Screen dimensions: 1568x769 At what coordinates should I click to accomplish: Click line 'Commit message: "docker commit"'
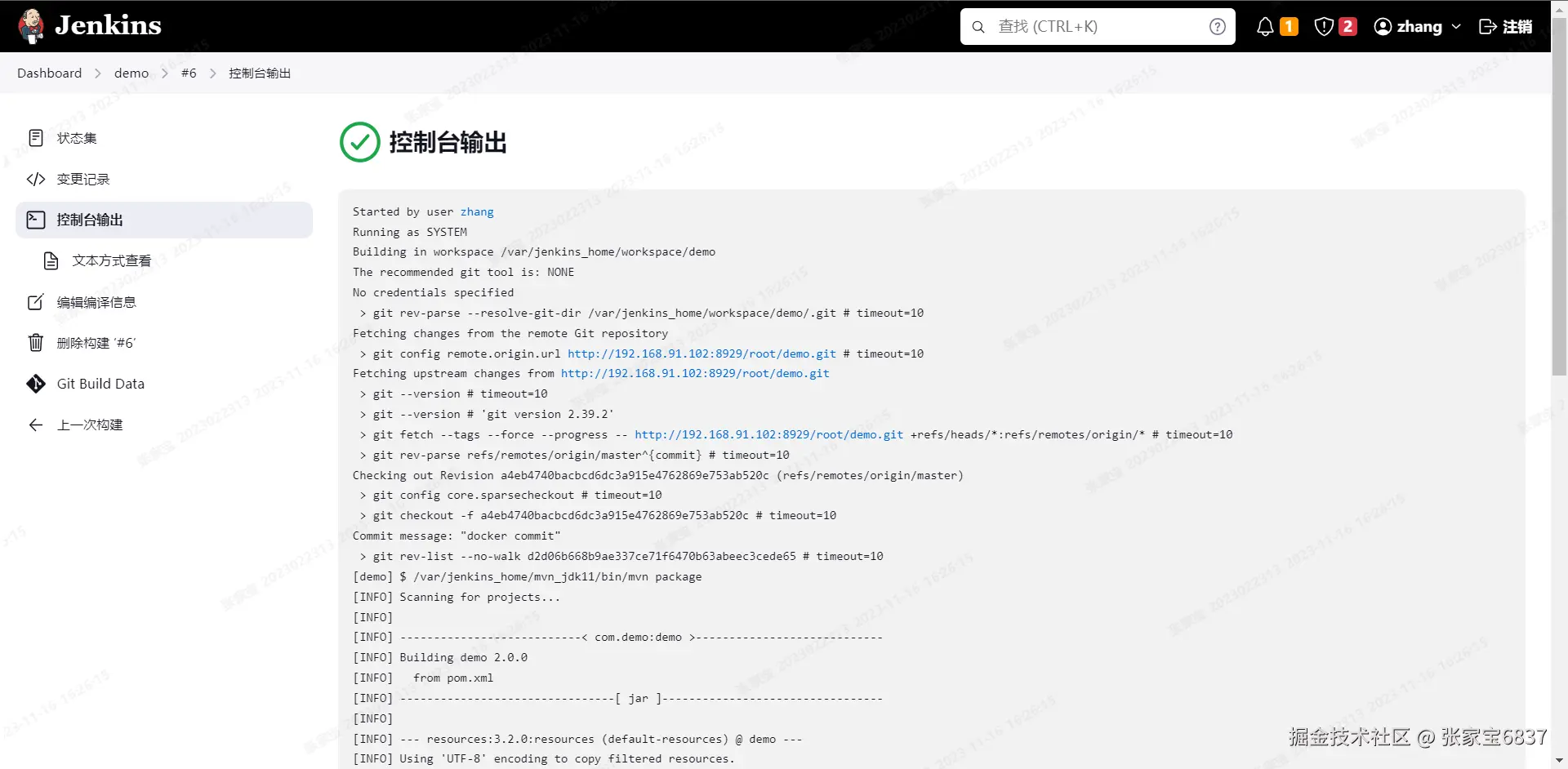tap(457, 536)
